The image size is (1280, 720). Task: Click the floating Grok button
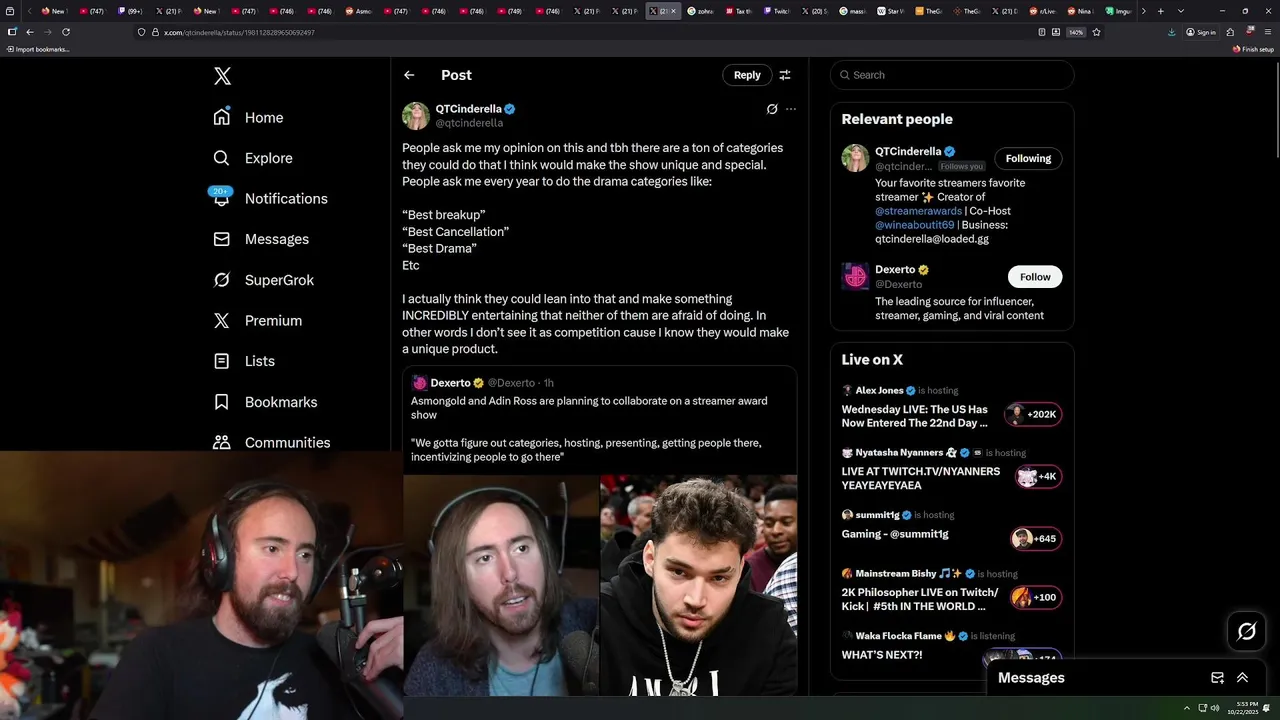[x=1246, y=631]
